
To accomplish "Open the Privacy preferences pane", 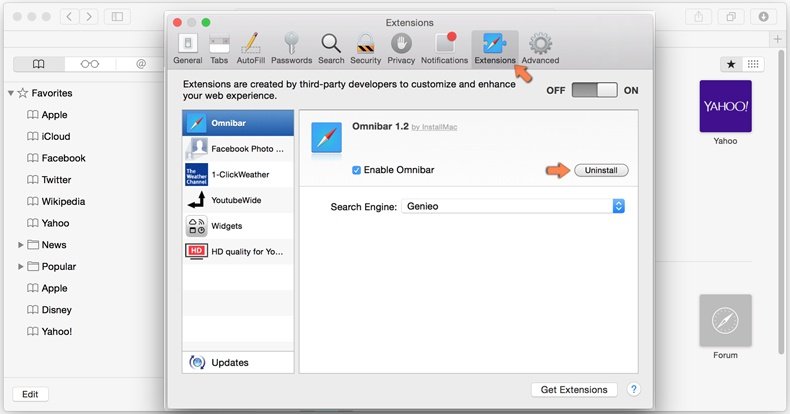I will tap(401, 49).
